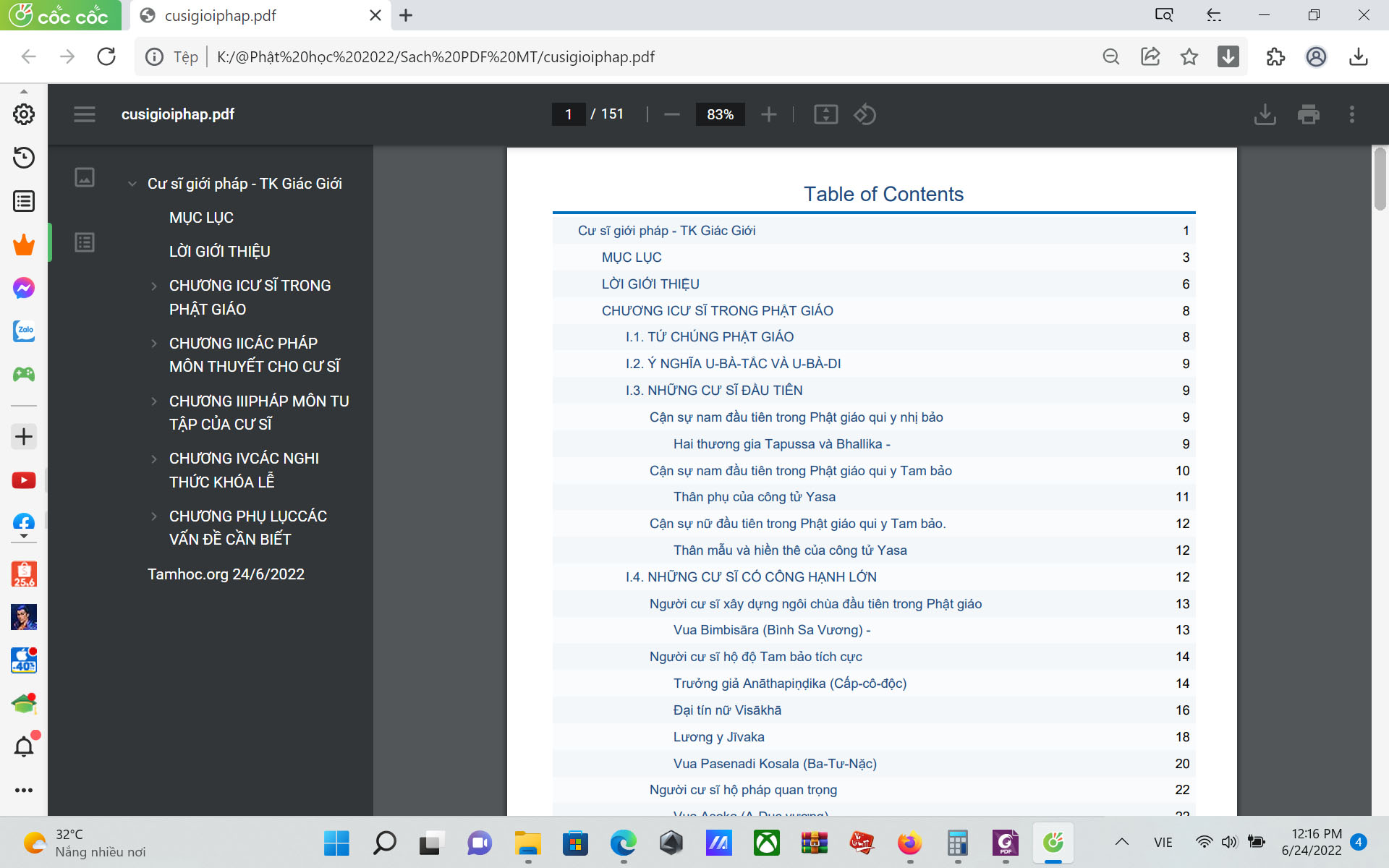Expand CHƯƠNG I CƯ SĨ TRONG PHẬT GIÁO outline
The image size is (1389, 868).
[x=153, y=286]
